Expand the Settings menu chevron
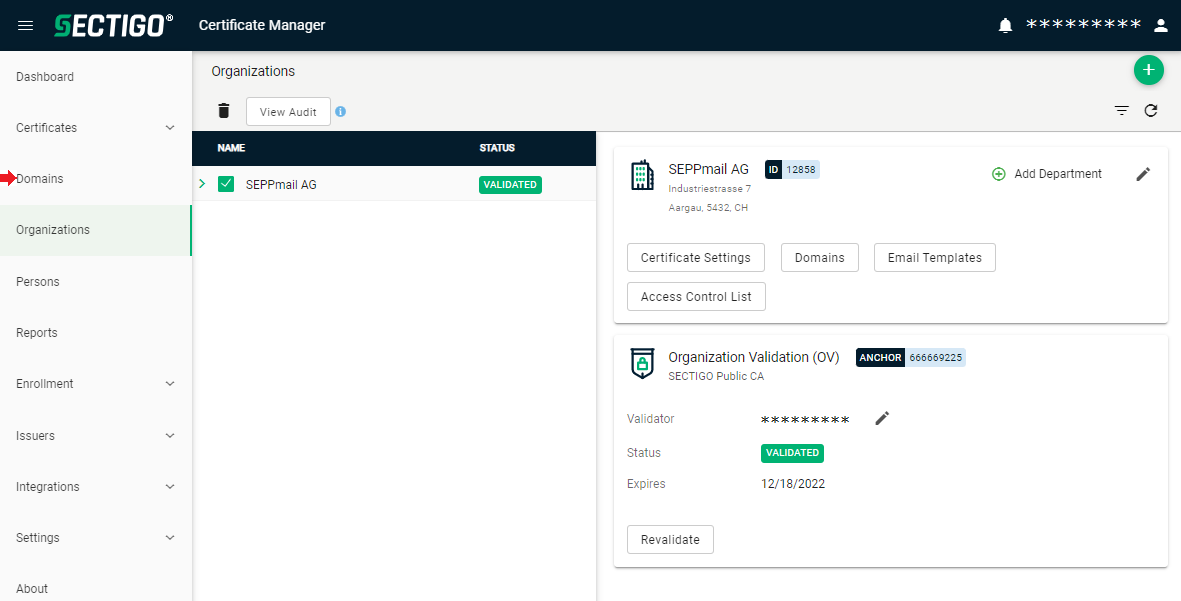The image size is (1181, 601). point(170,538)
